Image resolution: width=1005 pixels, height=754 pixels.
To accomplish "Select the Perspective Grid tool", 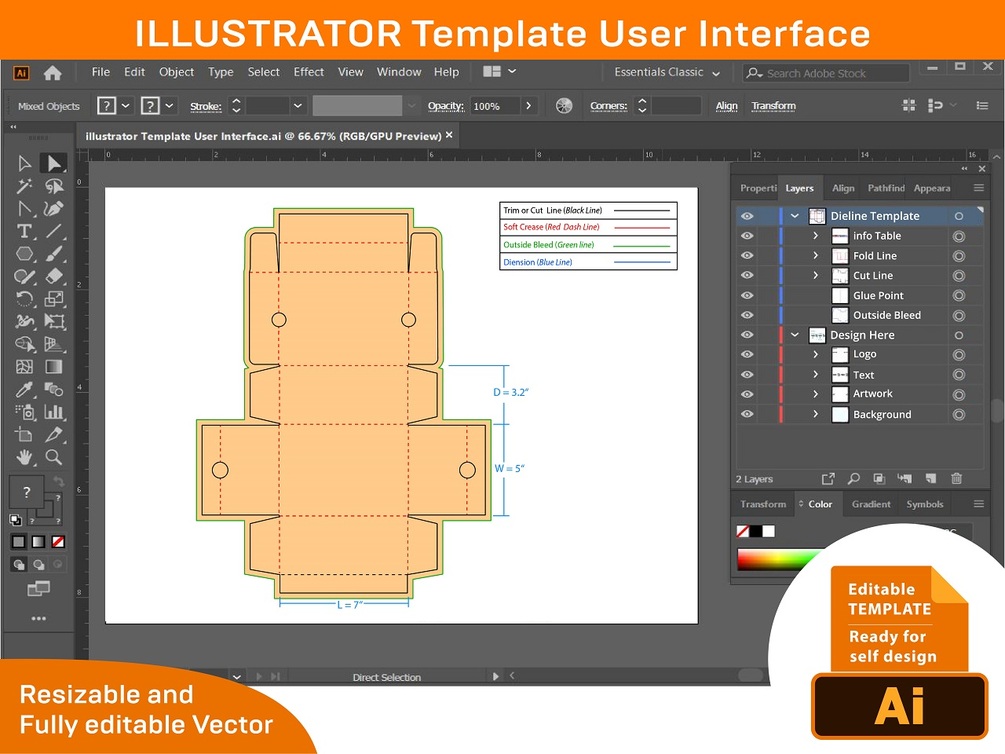I will [x=54, y=344].
